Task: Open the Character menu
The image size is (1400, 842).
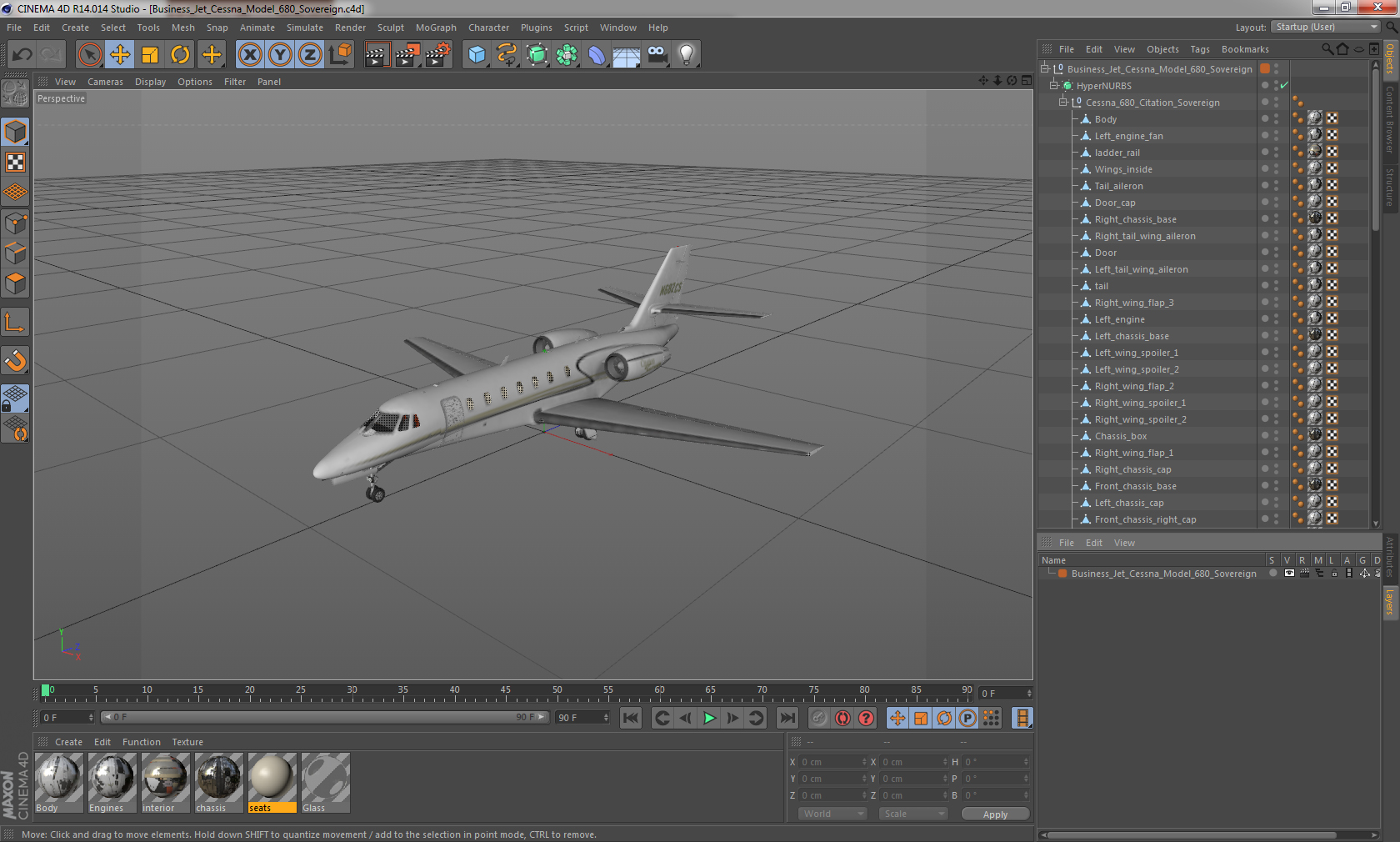Action: (x=488, y=28)
